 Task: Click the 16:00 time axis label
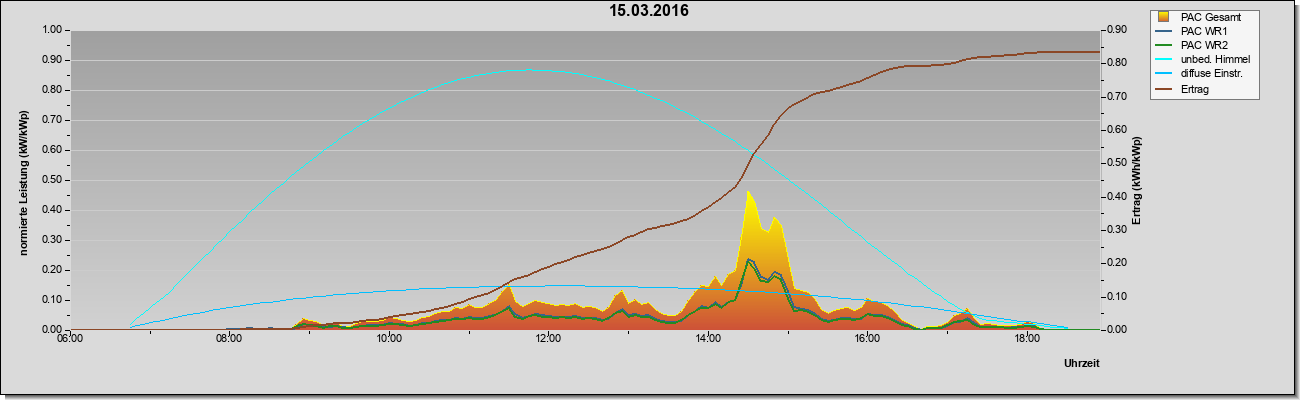pos(867,340)
